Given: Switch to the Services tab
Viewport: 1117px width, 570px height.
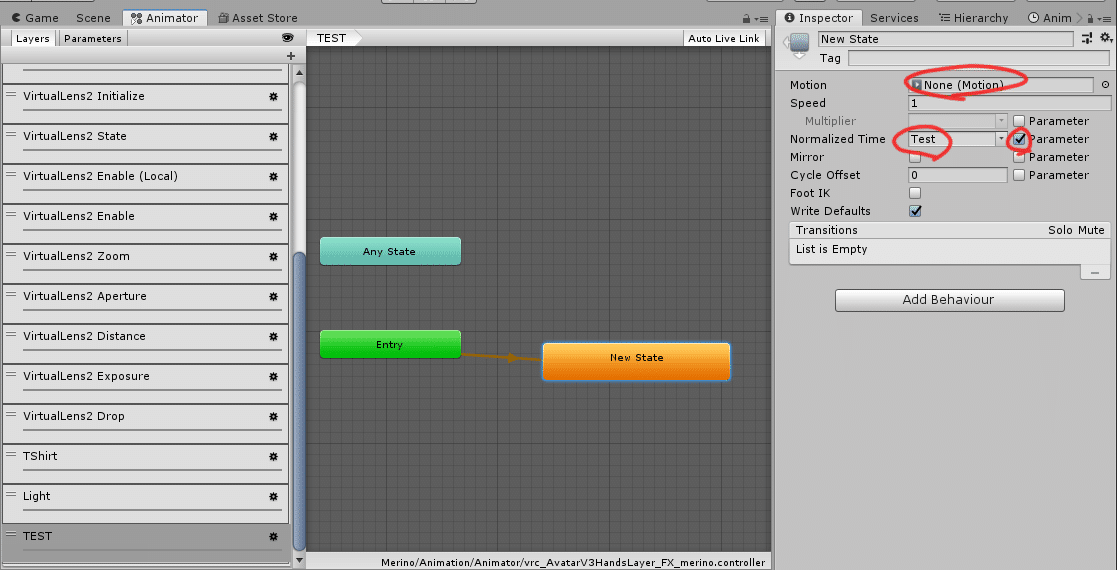Looking at the screenshot, I should [894, 18].
